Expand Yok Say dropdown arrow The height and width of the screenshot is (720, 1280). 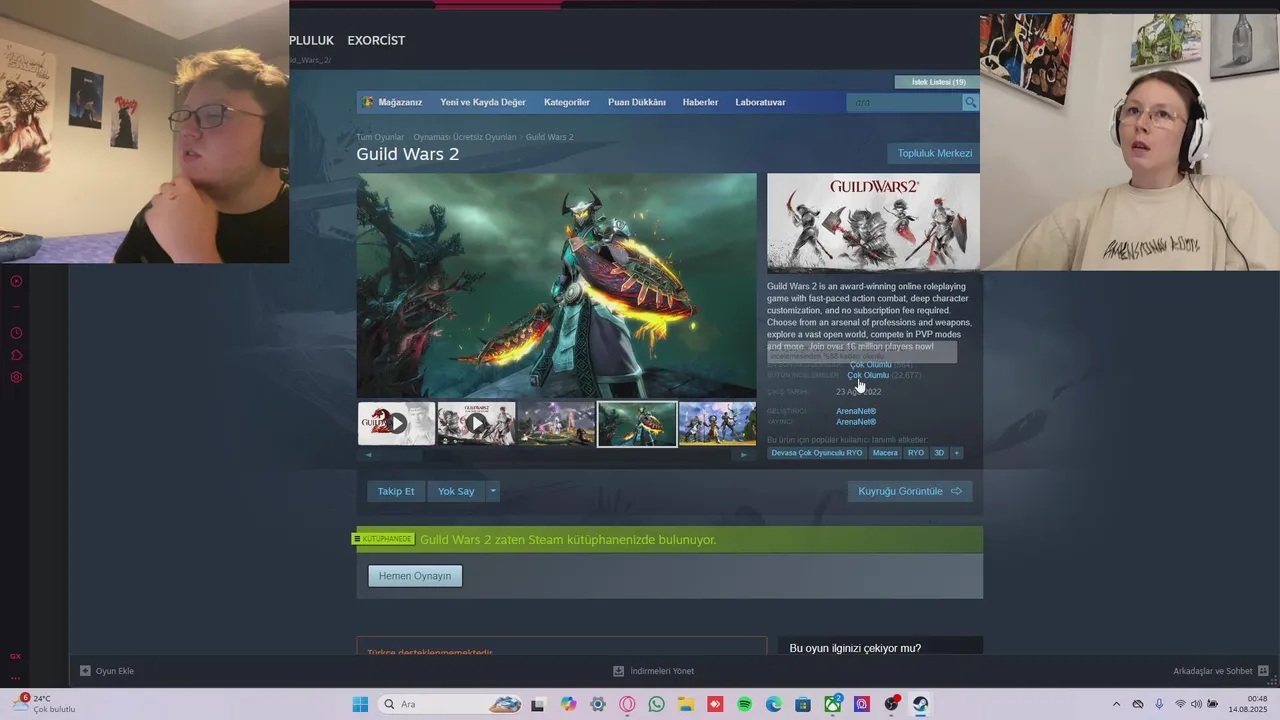(492, 491)
